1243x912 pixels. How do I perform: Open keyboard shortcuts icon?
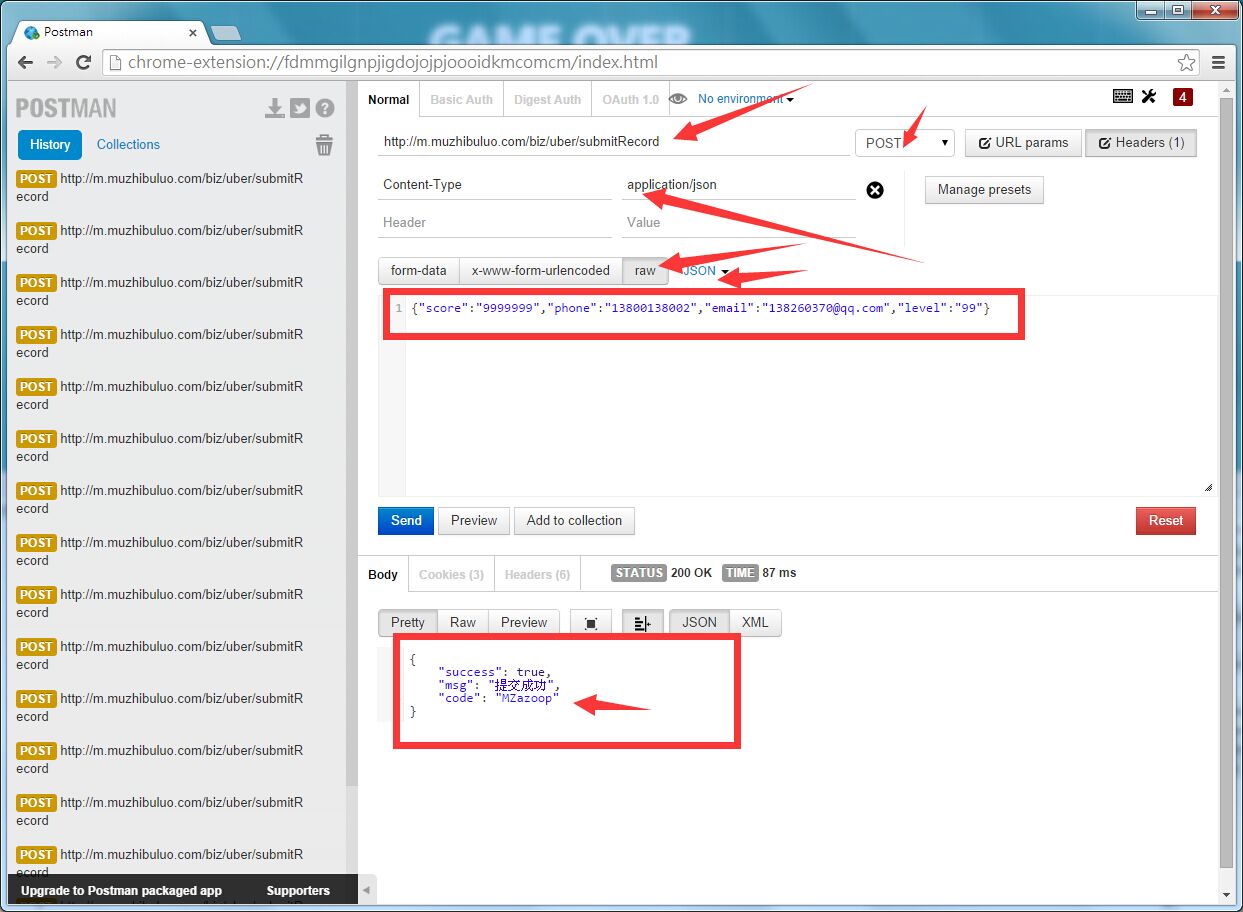click(1123, 97)
